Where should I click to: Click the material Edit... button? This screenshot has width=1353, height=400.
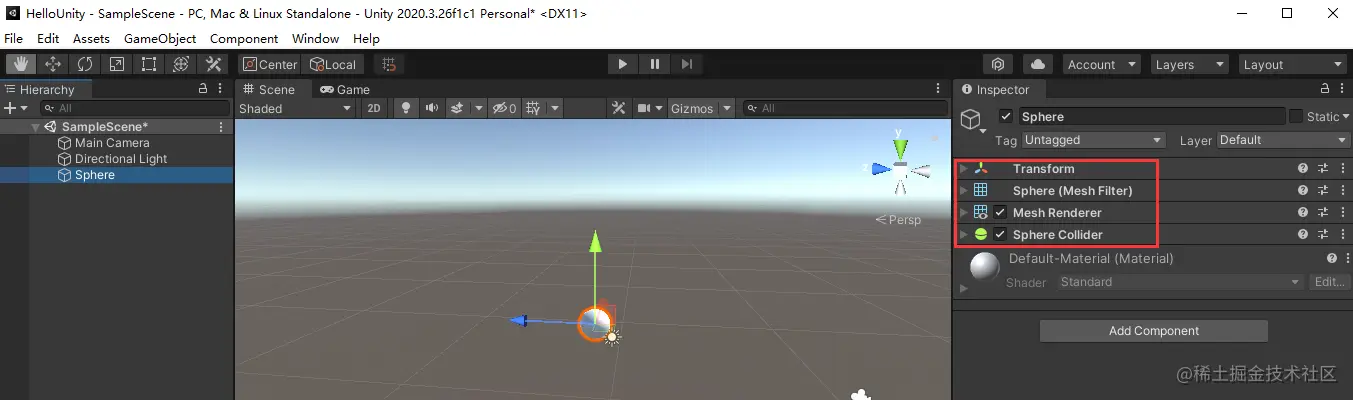(x=1330, y=282)
